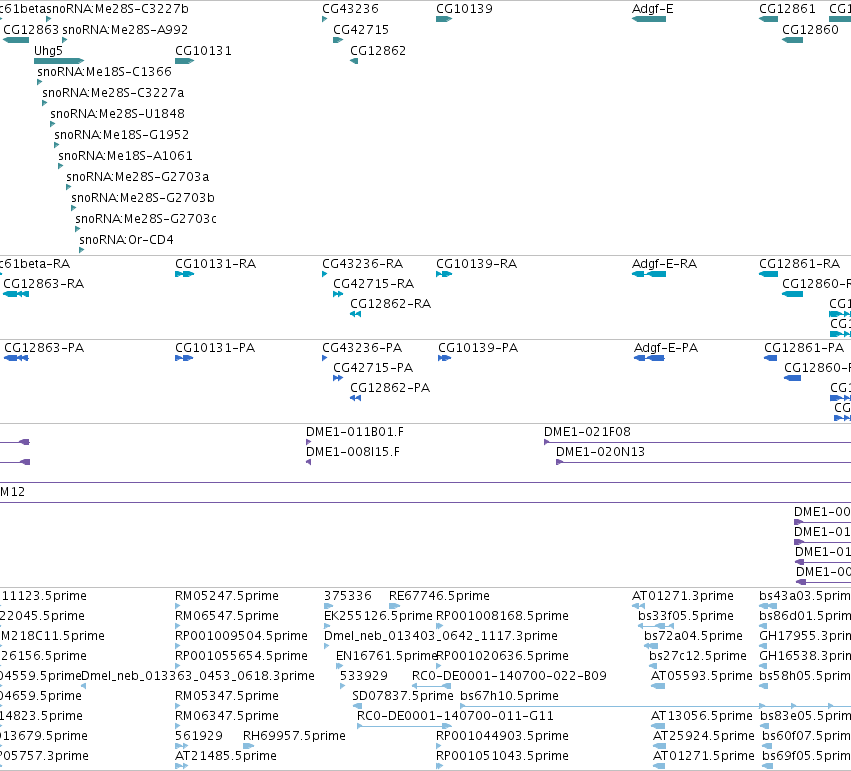Select the DME1-008I15.F clone label
Screen dimensions: 851x771
353,453
